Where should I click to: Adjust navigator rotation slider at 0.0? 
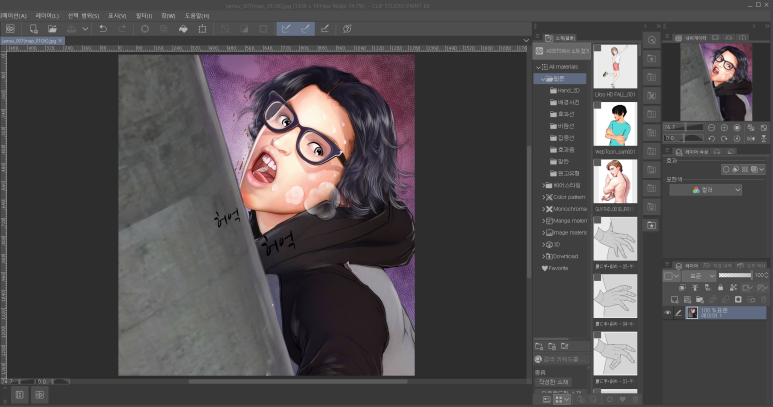[x=683, y=138]
